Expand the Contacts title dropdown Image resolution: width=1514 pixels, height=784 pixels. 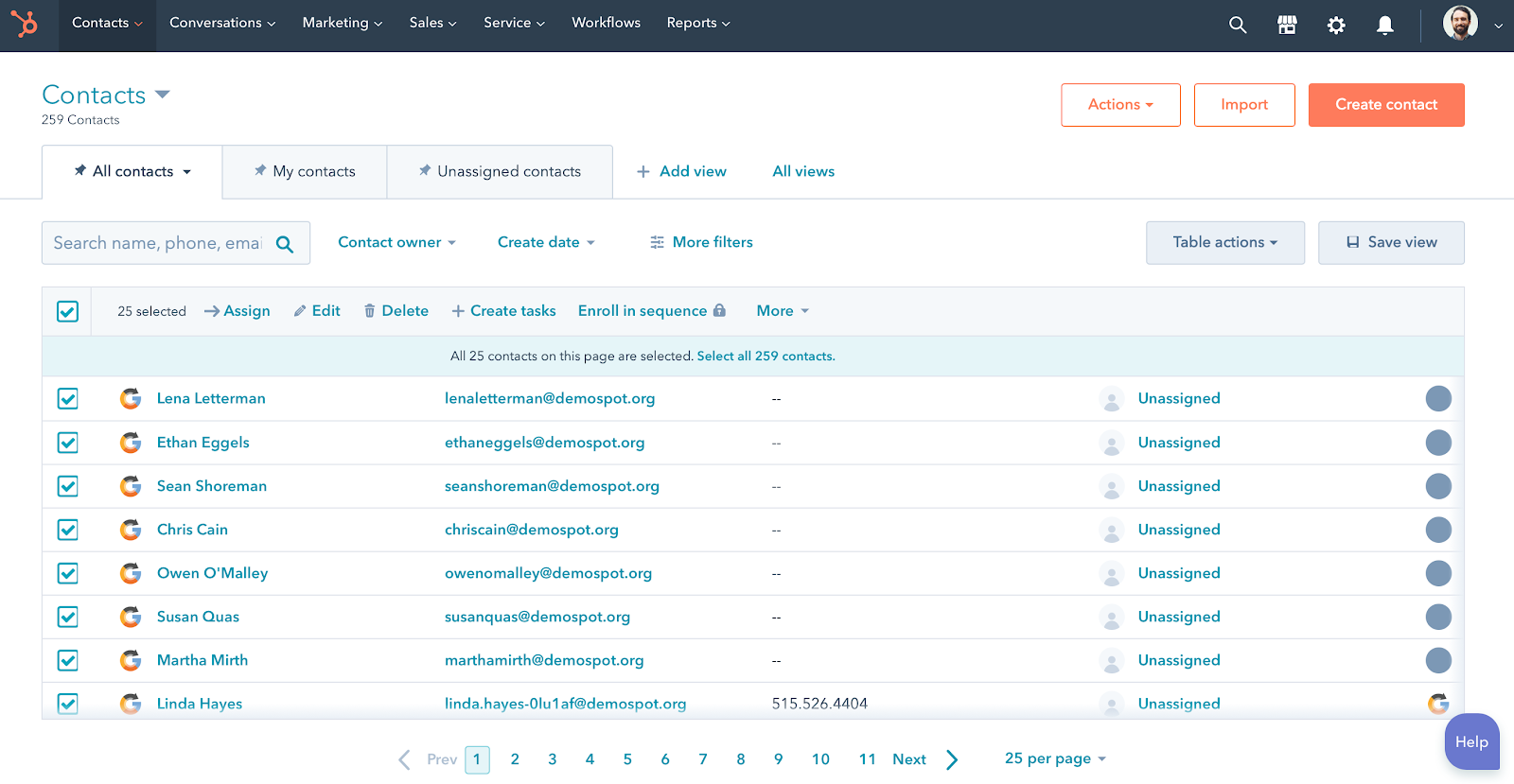[x=162, y=95]
